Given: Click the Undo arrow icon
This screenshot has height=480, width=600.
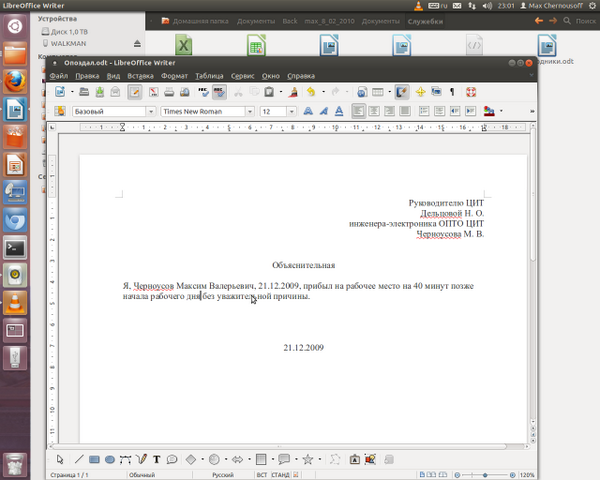Looking at the screenshot, I should [x=311, y=92].
